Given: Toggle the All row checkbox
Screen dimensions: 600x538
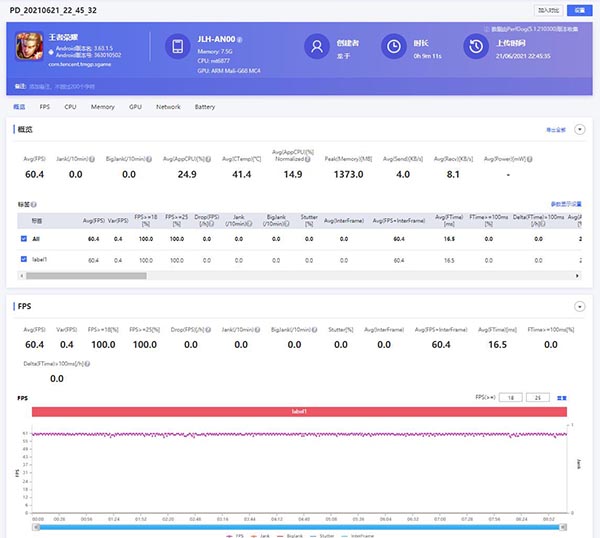Looking at the screenshot, I should [x=23, y=239].
